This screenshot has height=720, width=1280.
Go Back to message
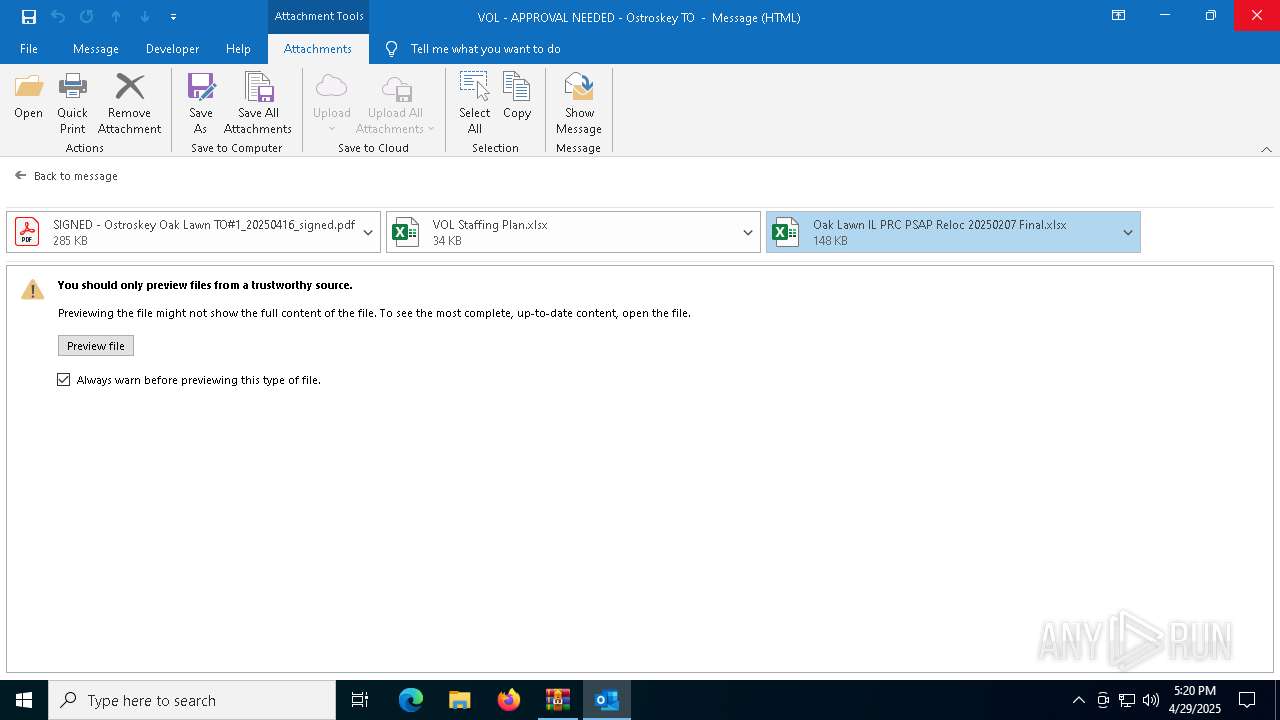pos(66,176)
